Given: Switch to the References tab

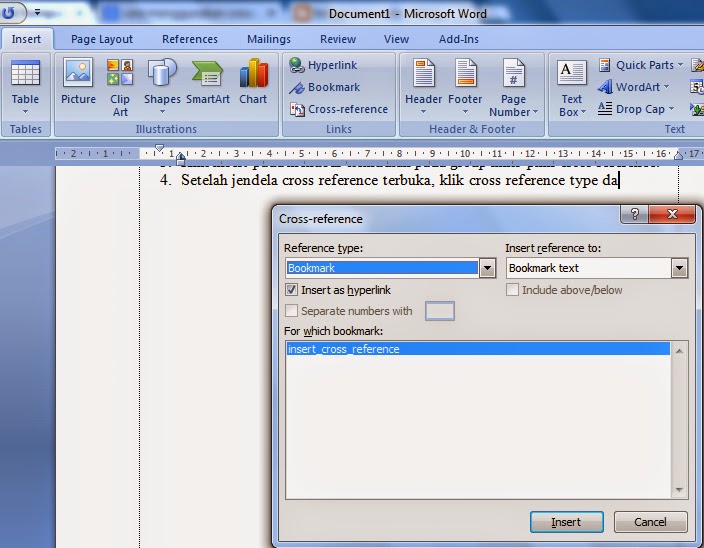Looking at the screenshot, I should click(189, 39).
